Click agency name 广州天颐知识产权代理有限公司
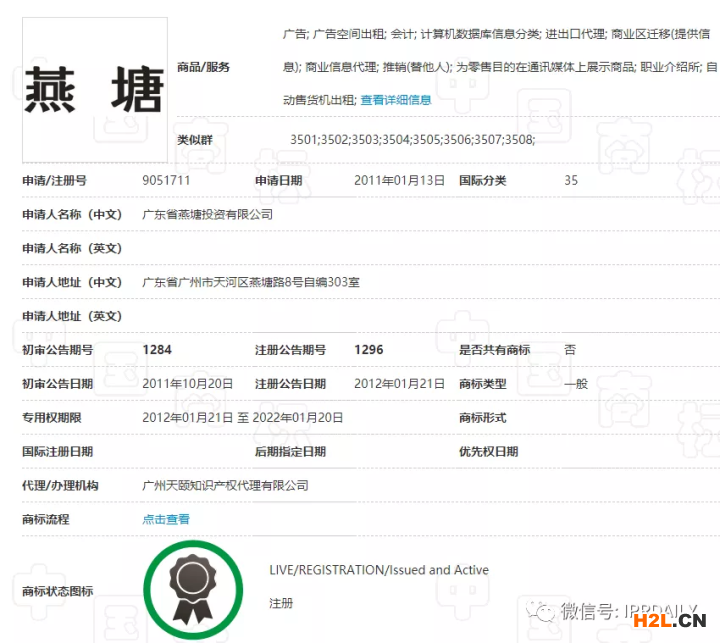This screenshot has width=720, height=643. pos(225,486)
